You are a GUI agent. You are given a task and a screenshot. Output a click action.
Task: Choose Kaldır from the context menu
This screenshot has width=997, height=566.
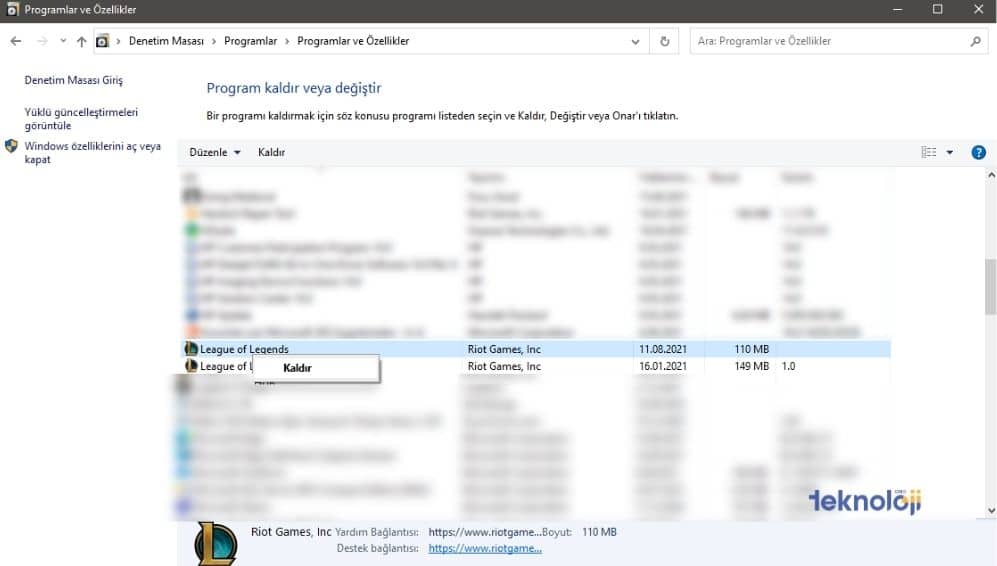pos(317,368)
